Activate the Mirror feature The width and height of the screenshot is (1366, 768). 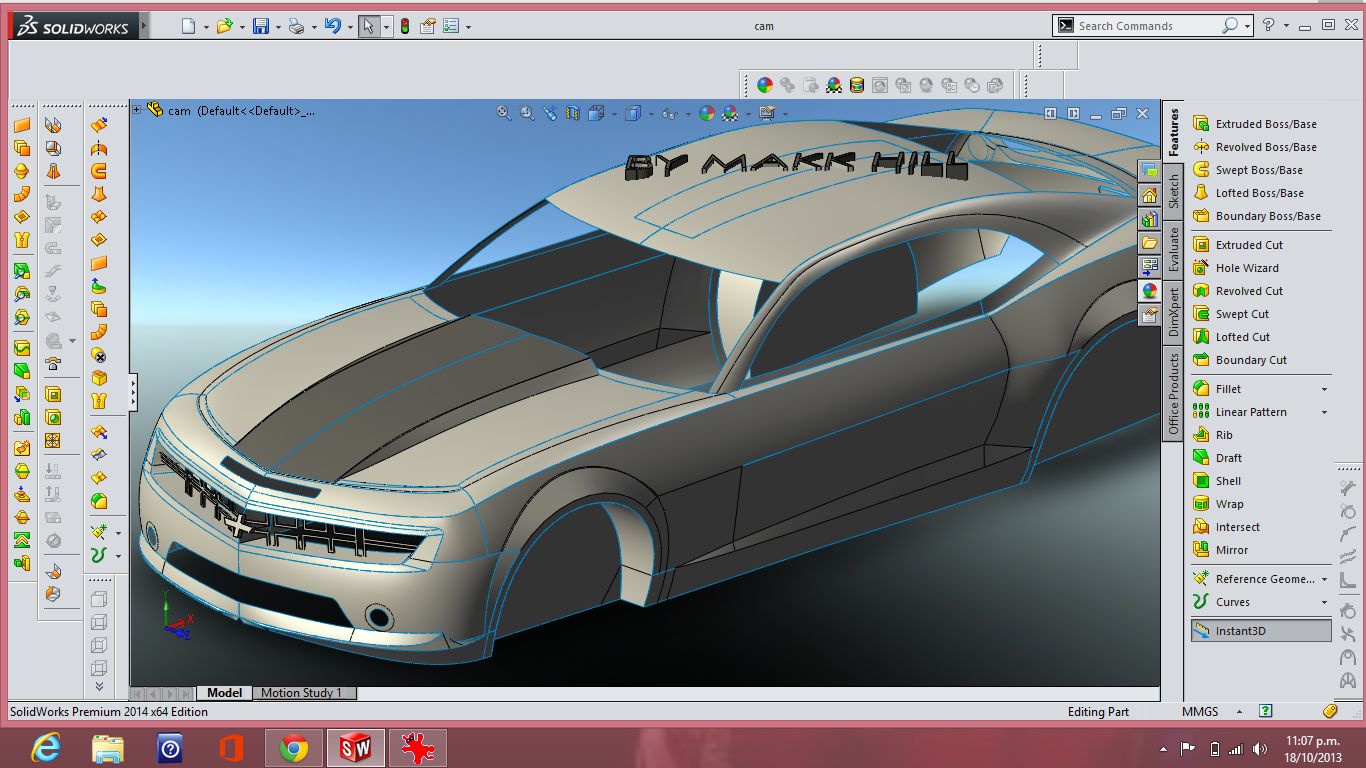click(1231, 550)
